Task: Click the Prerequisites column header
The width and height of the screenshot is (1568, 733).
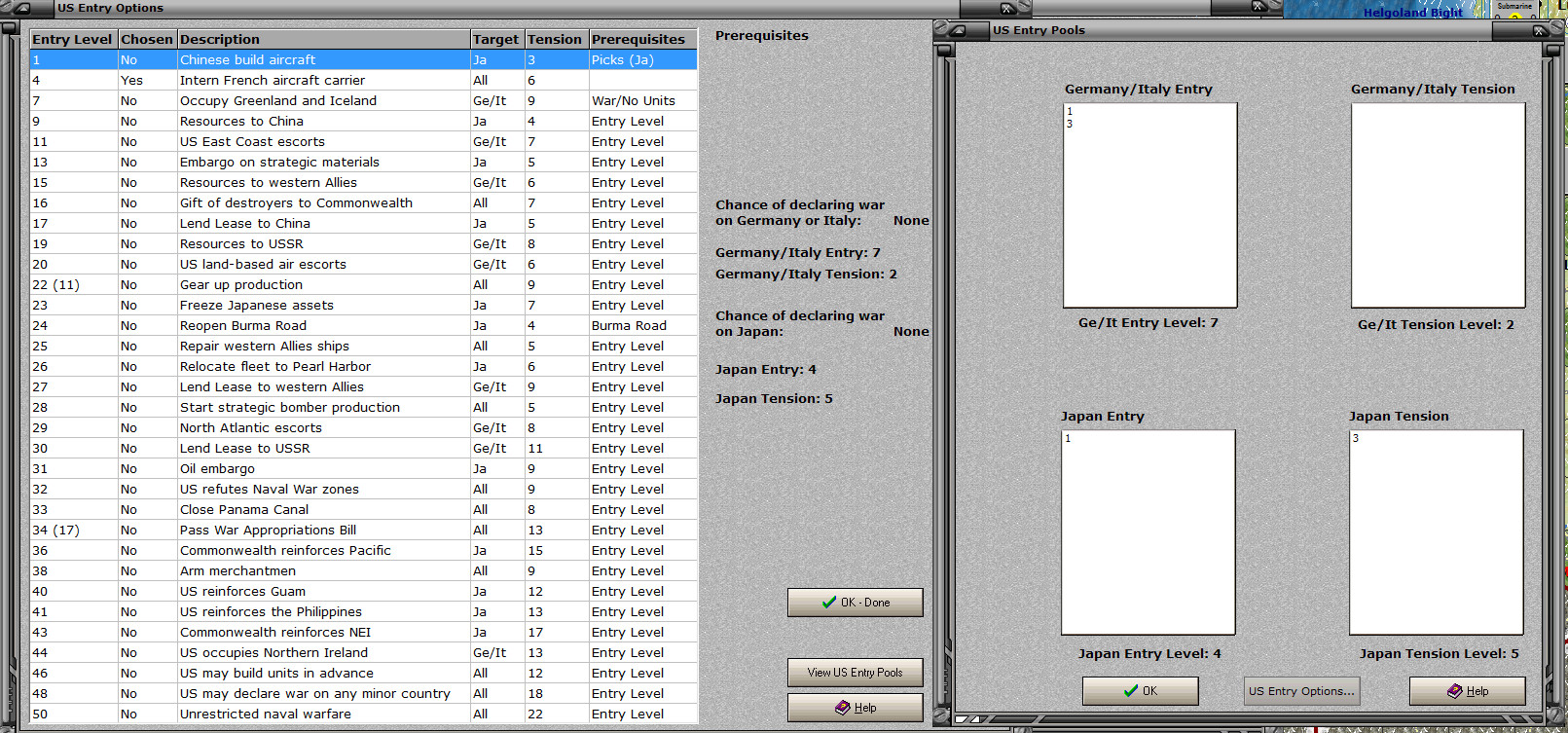Action: click(643, 39)
